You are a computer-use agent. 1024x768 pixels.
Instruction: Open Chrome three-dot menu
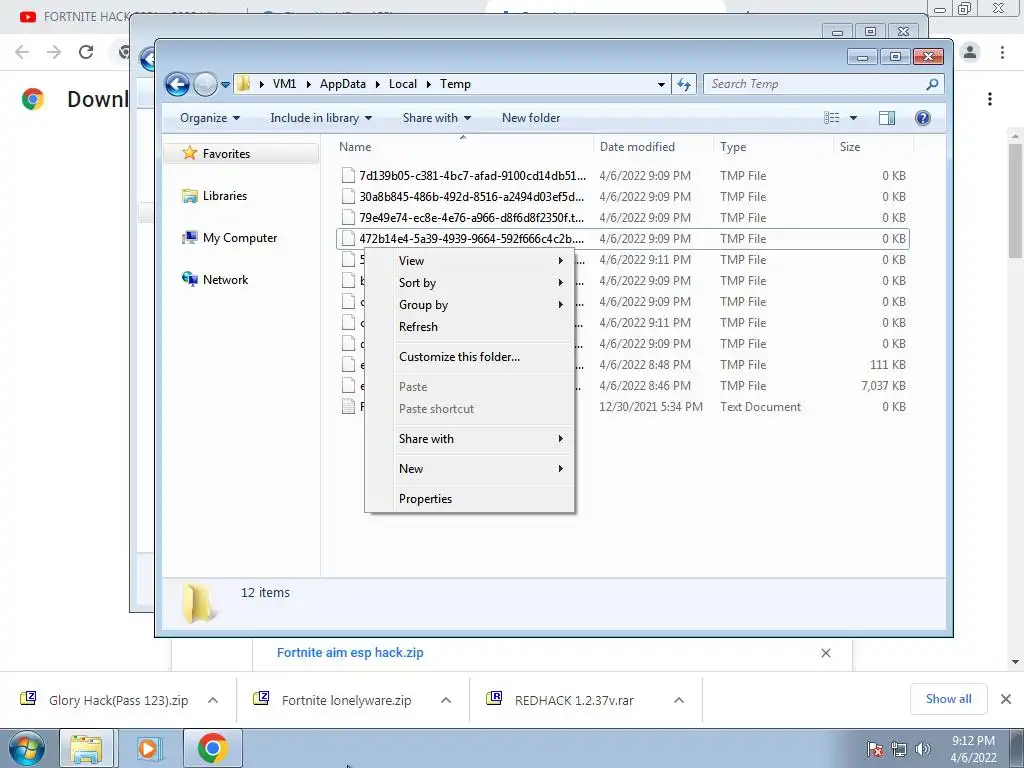click(x=1002, y=52)
